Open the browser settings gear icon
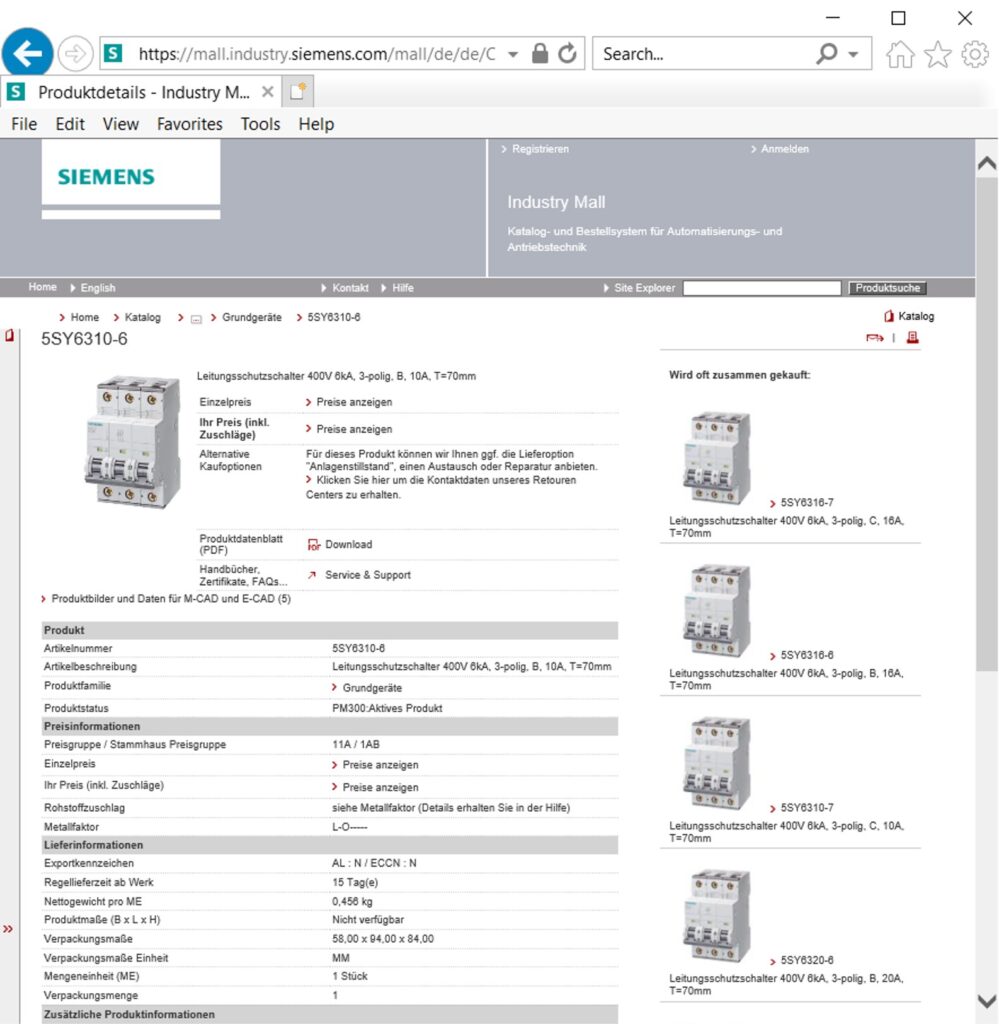This screenshot has height=1024, width=999. (975, 55)
